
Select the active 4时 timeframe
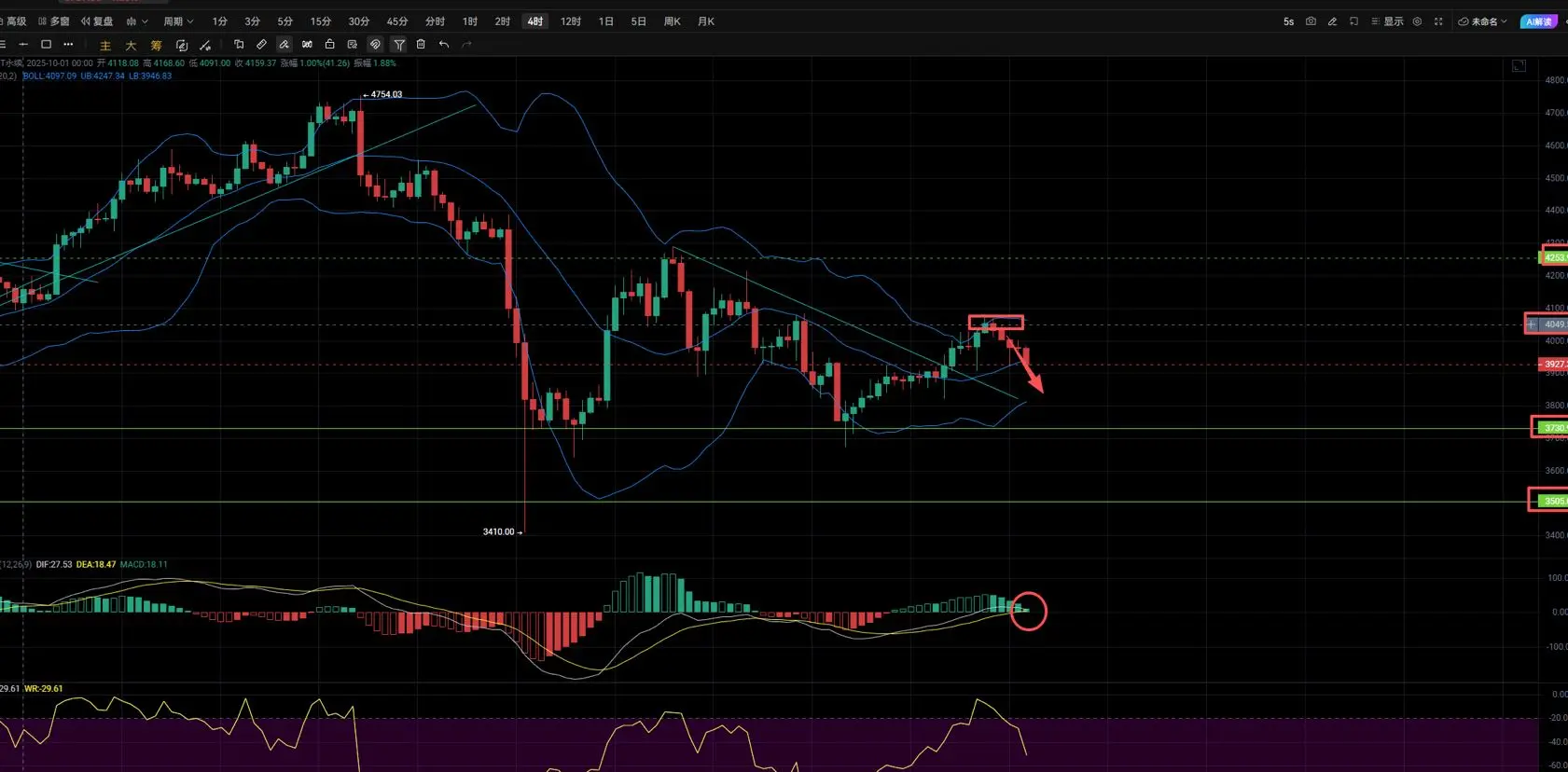pos(535,21)
